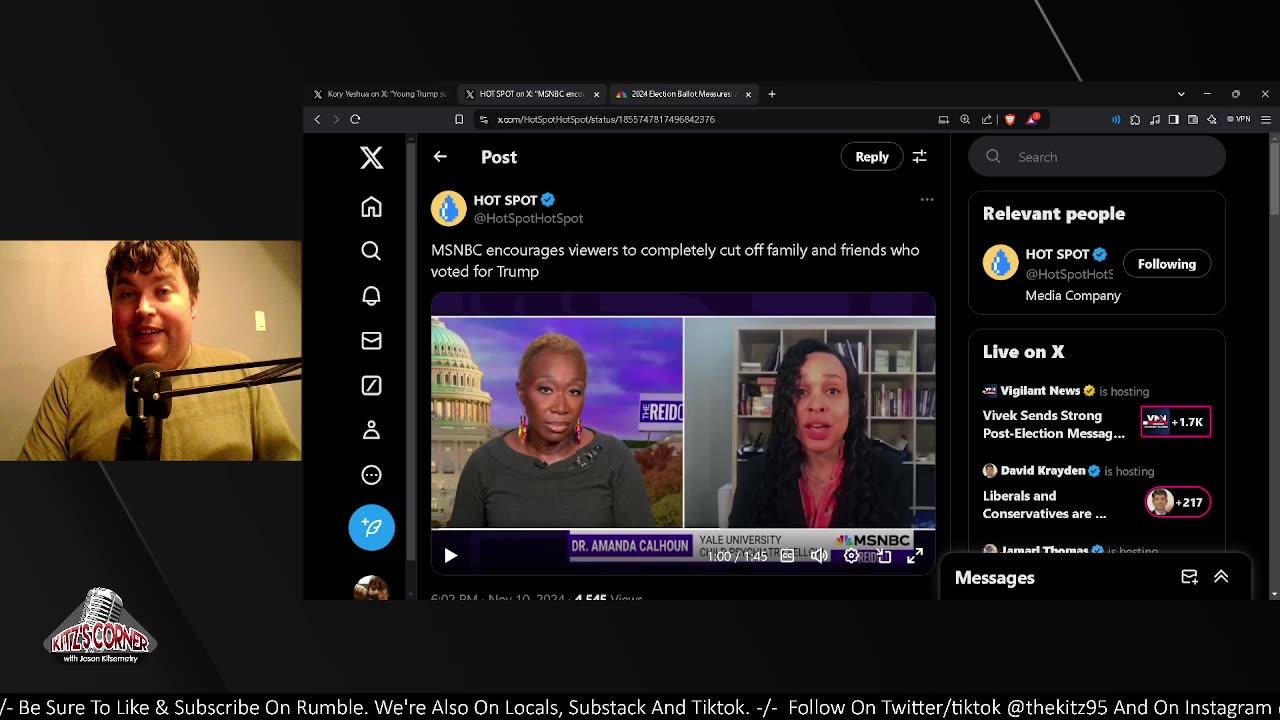Screen dimensions: 1280x720
Task: Expand the Messages drawer
Action: coord(1221,577)
